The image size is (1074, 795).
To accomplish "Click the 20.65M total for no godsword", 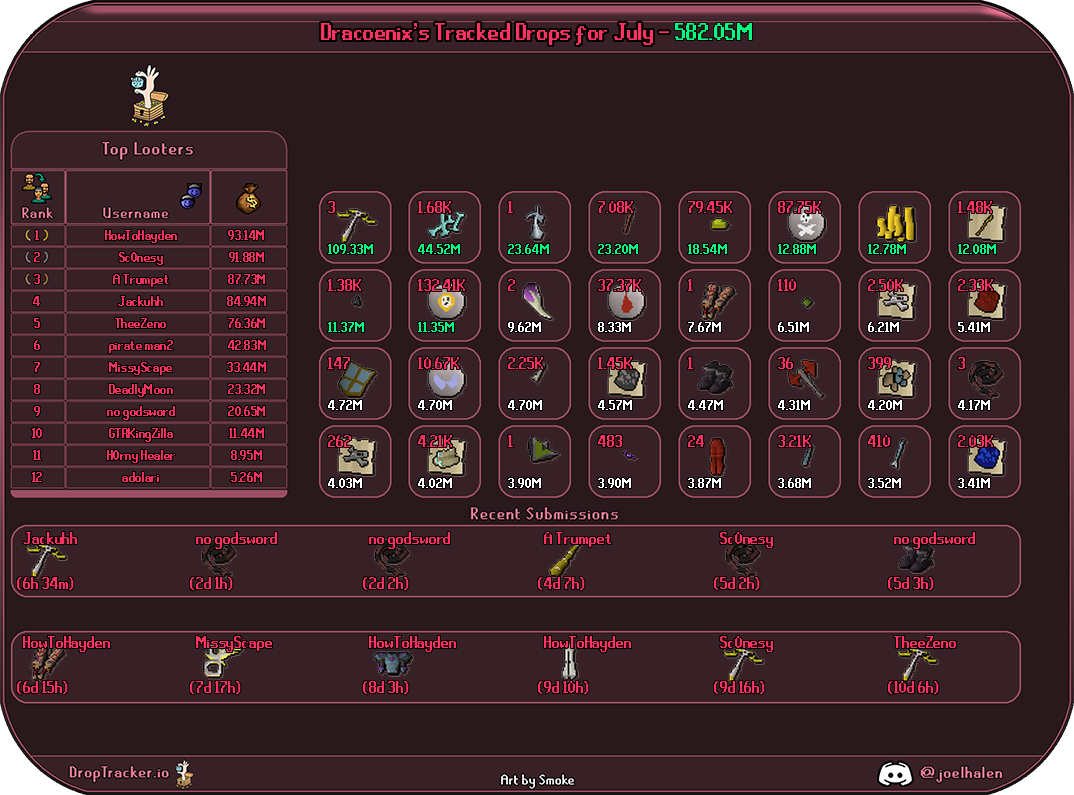I will pos(247,412).
